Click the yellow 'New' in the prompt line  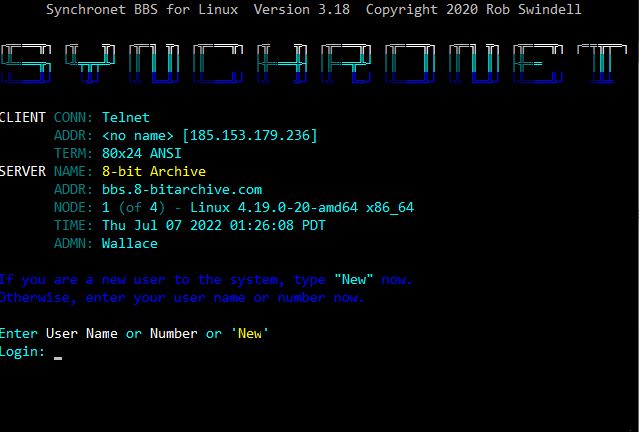click(250, 333)
